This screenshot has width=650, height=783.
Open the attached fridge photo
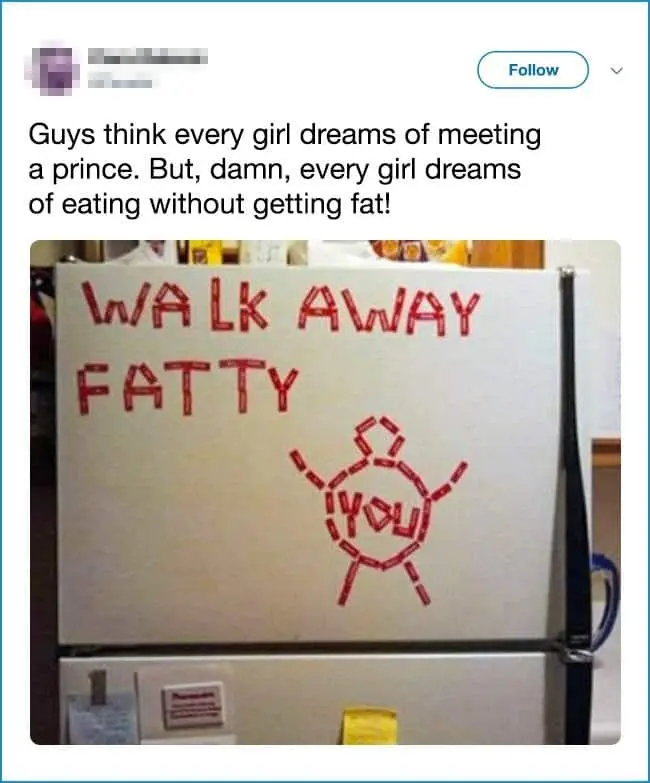tap(325, 492)
